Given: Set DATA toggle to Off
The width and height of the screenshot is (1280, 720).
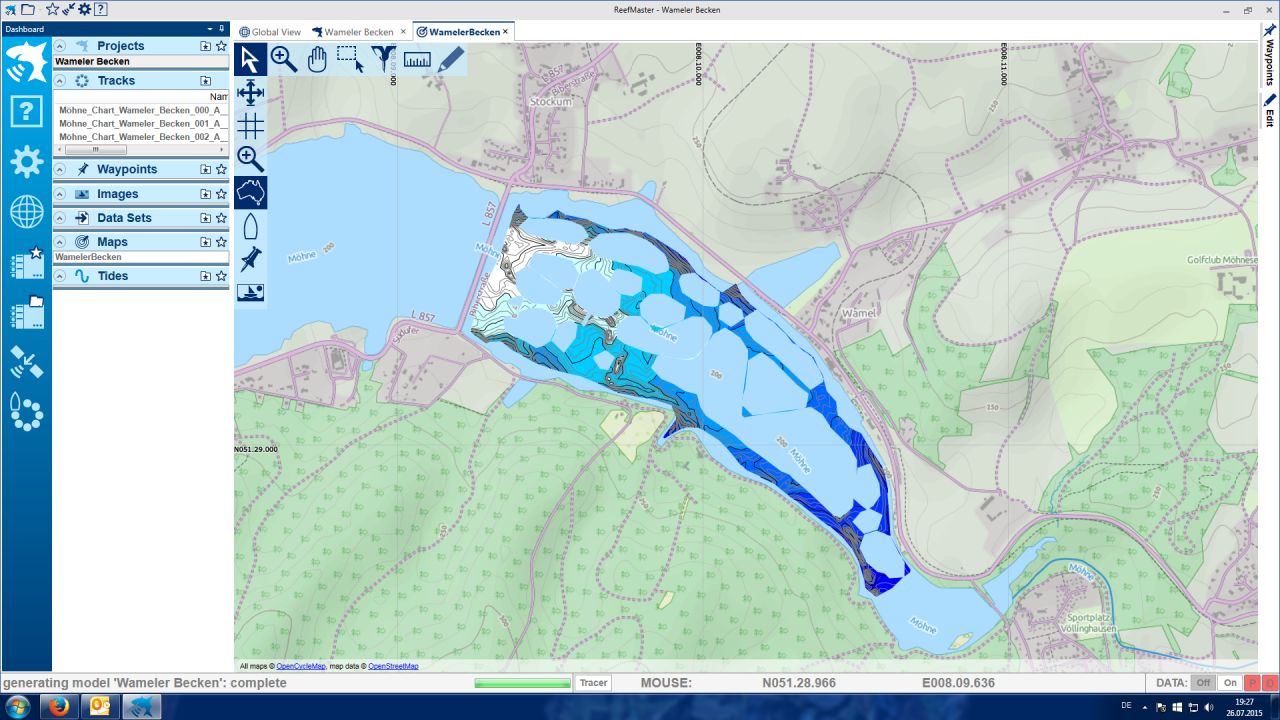Looking at the screenshot, I should pyautogui.click(x=1203, y=683).
